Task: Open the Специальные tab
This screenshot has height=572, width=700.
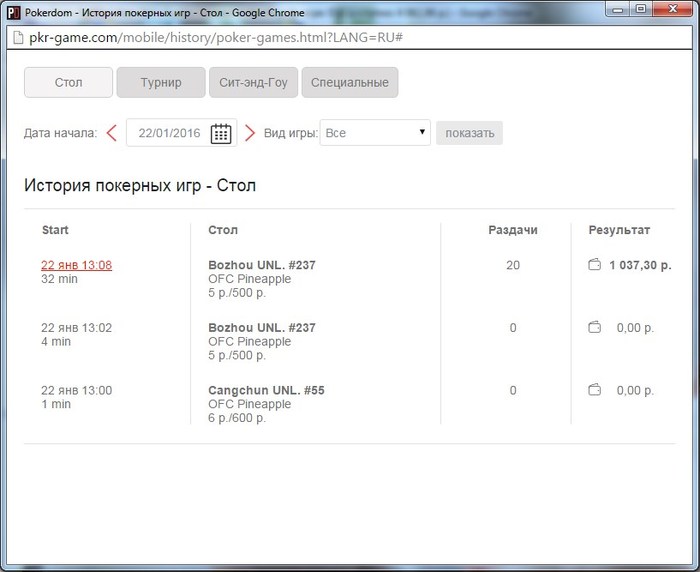Action: click(350, 82)
